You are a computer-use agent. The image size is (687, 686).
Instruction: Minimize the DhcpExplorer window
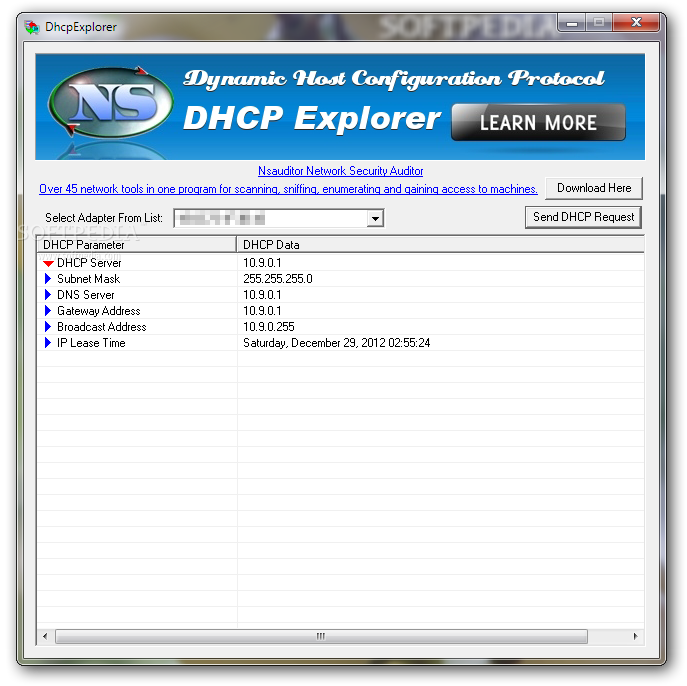tap(572, 23)
